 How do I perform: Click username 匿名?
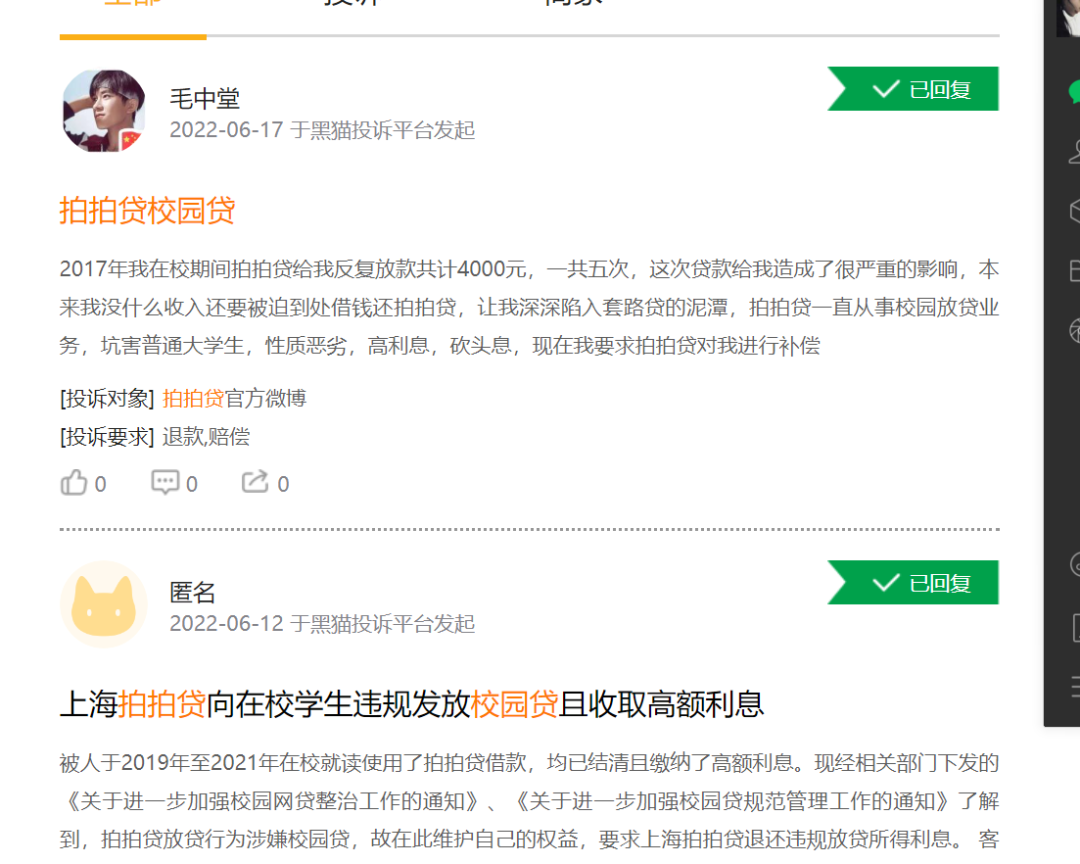pos(193,593)
